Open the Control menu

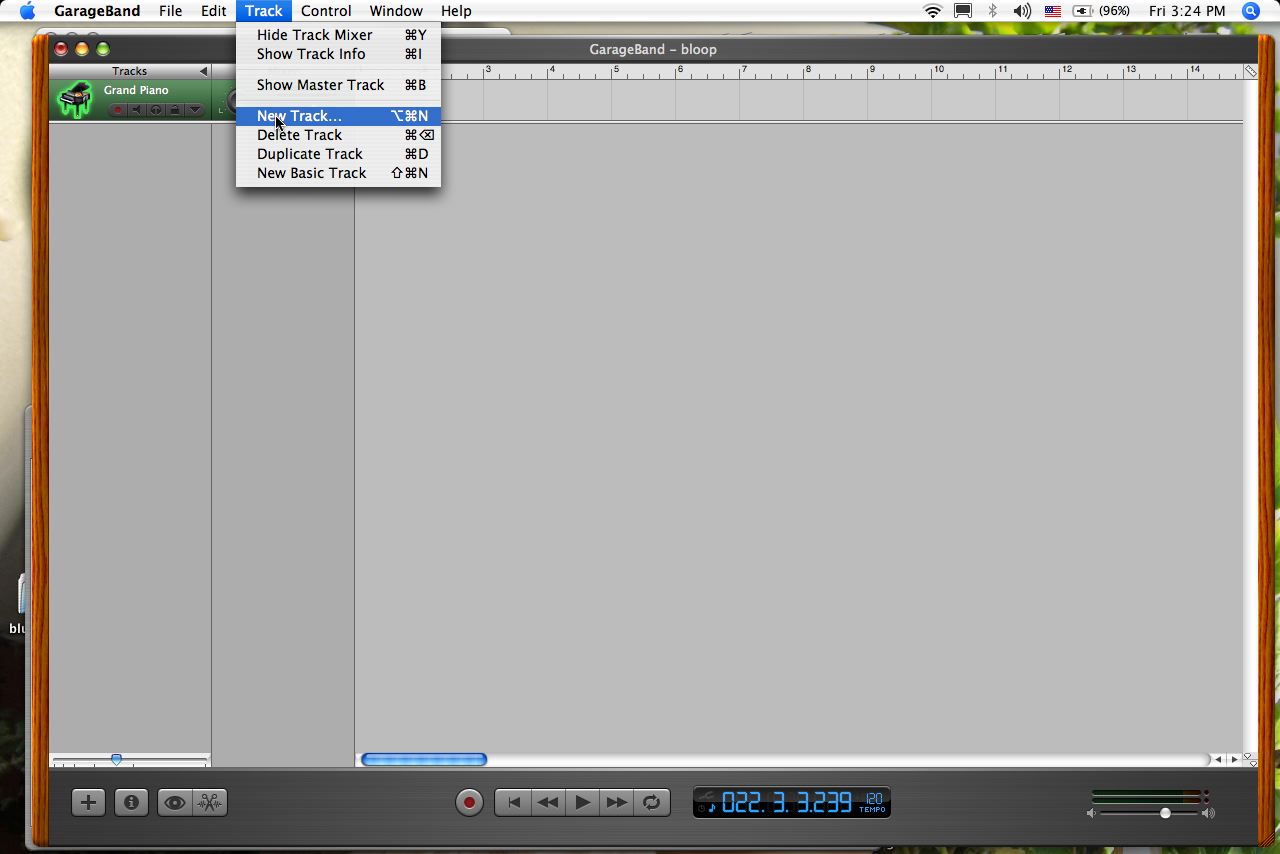click(326, 11)
